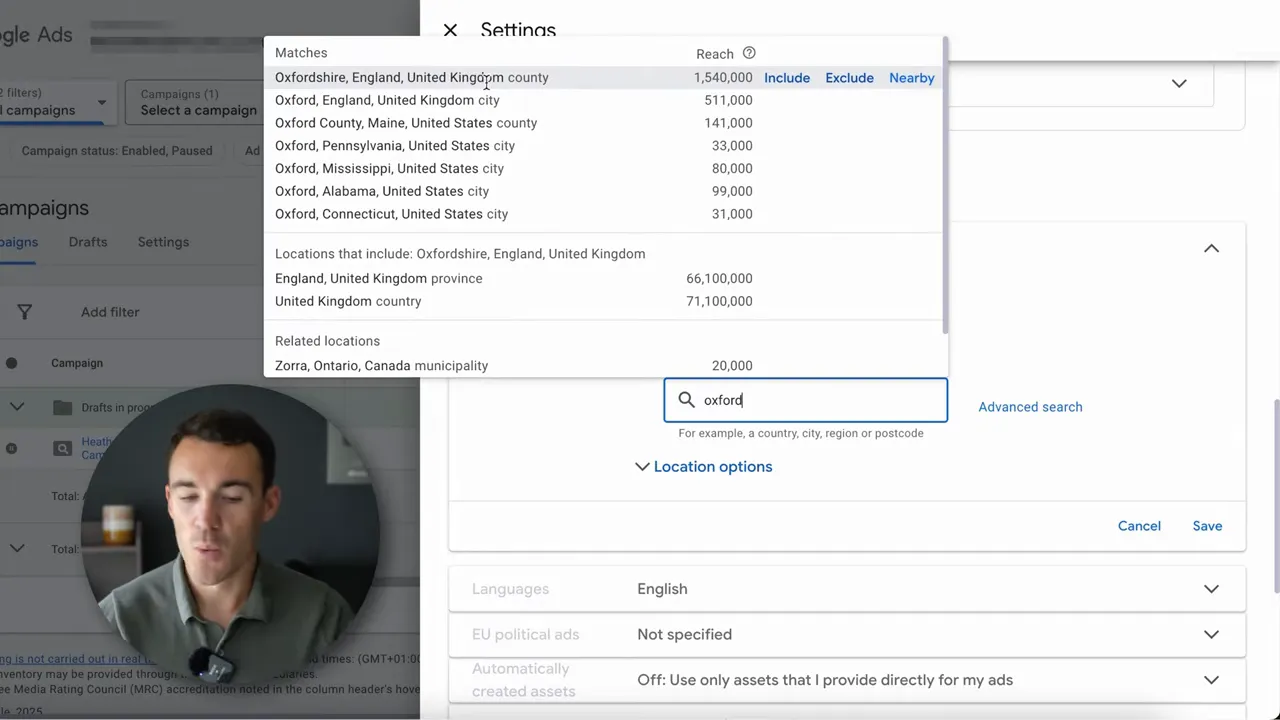Click the Drafts in progress folder icon
The width and height of the screenshot is (1280, 720).
click(x=62, y=407)
